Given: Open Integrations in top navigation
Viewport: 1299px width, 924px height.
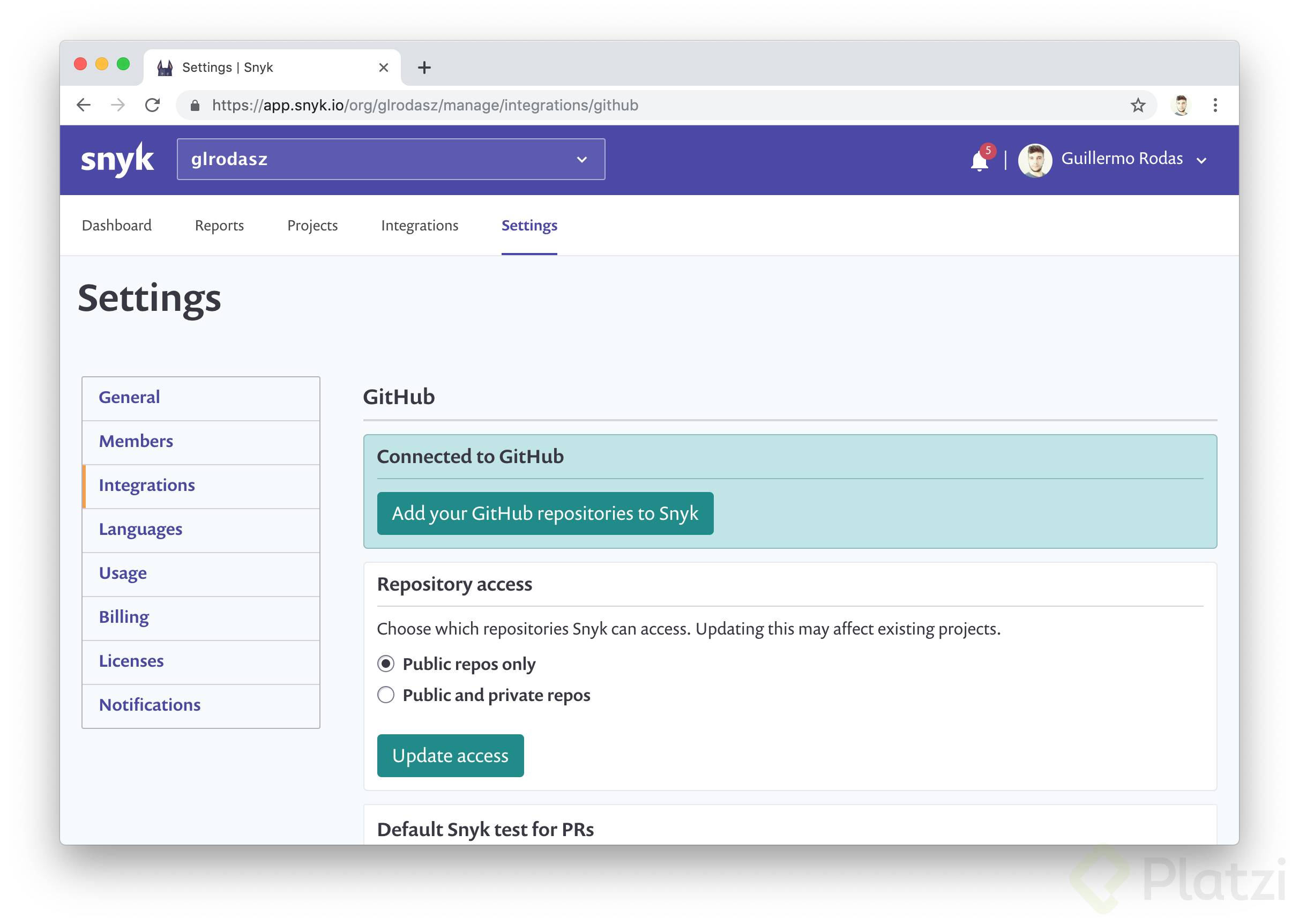Looking at the screenshot, I should tap(420, 225).
